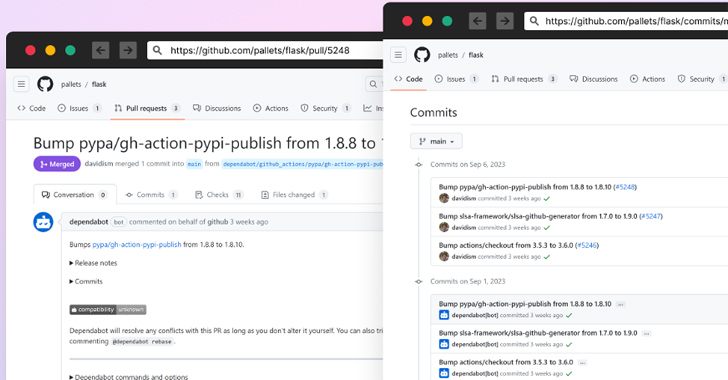Open pull request #5247 link

coord(651,216)
